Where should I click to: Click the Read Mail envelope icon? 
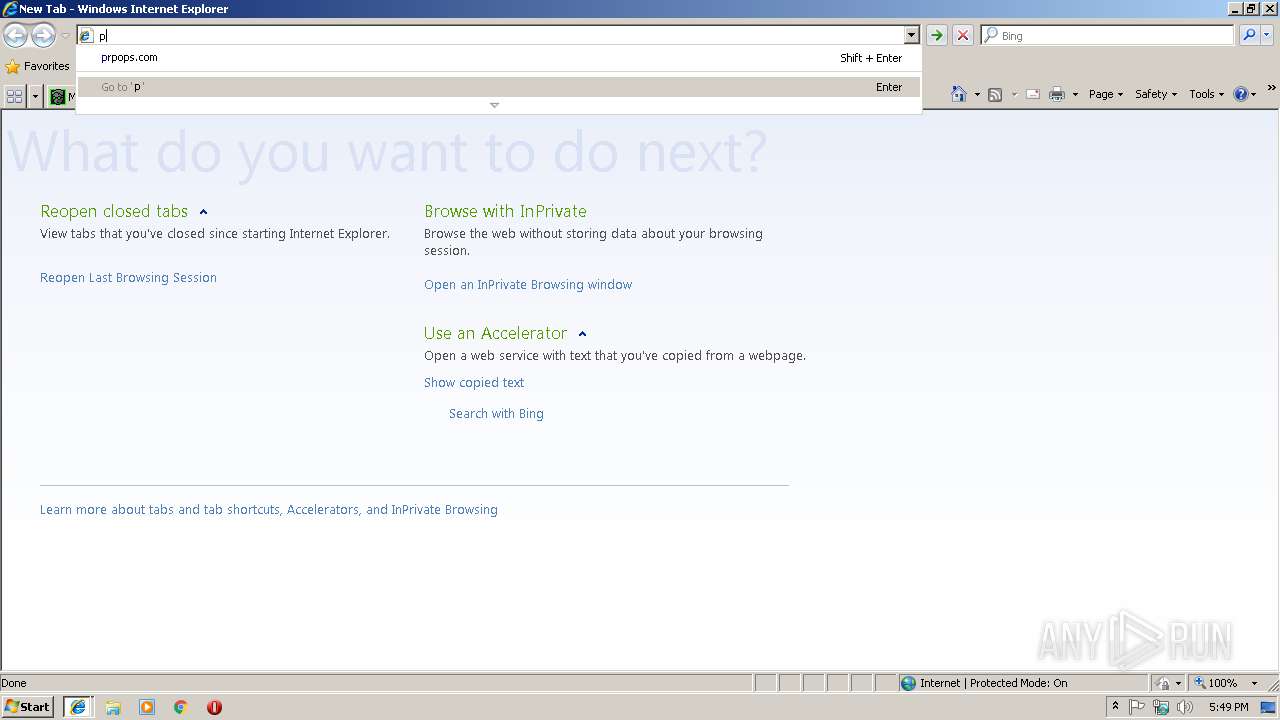pyautogui.click(x=1033, y=94)
